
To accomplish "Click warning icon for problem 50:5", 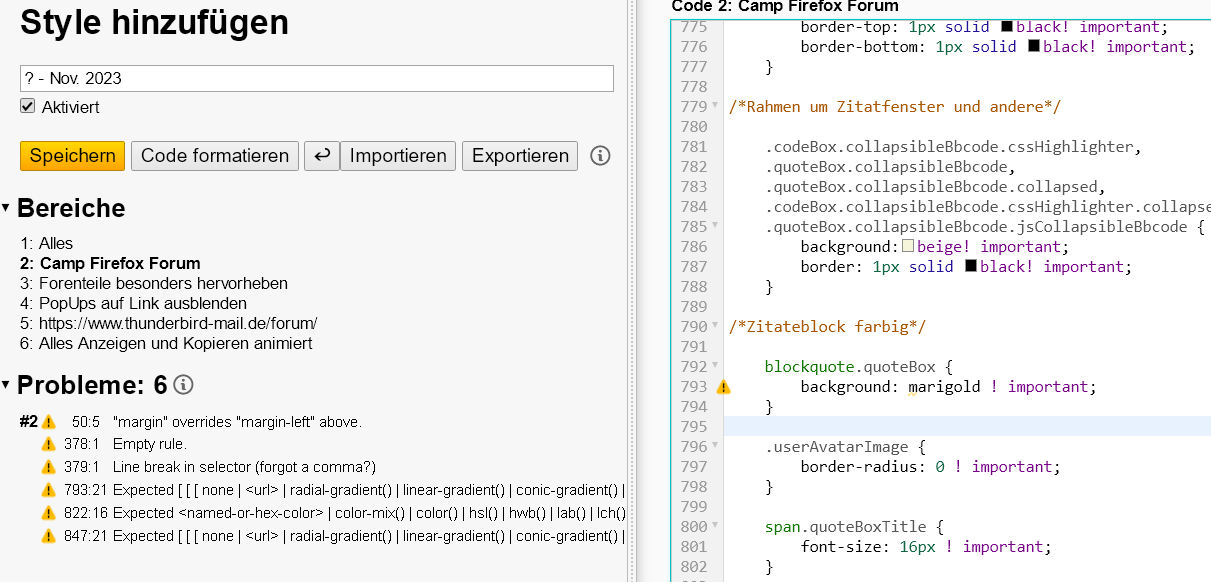I will [48, 422].
